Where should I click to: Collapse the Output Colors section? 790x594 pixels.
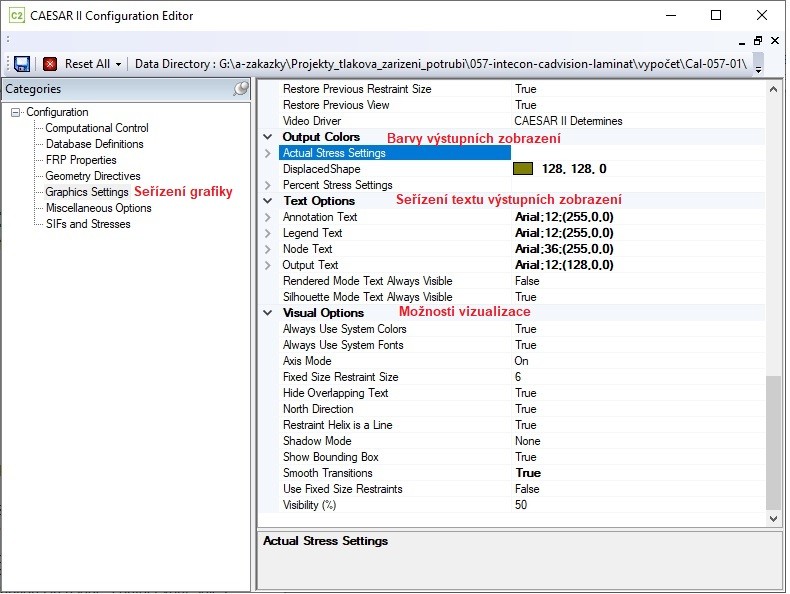268,137
